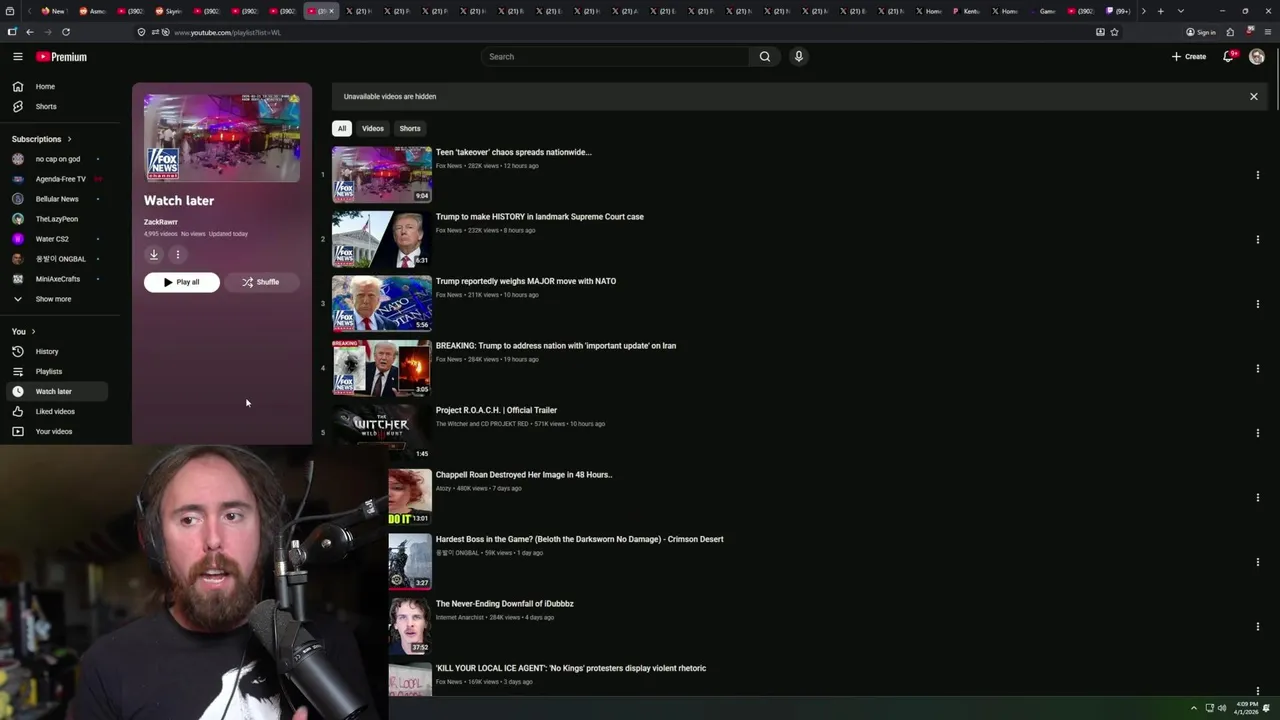Open Trump reportedly weighs MAJOR move title

pos(526,281)
